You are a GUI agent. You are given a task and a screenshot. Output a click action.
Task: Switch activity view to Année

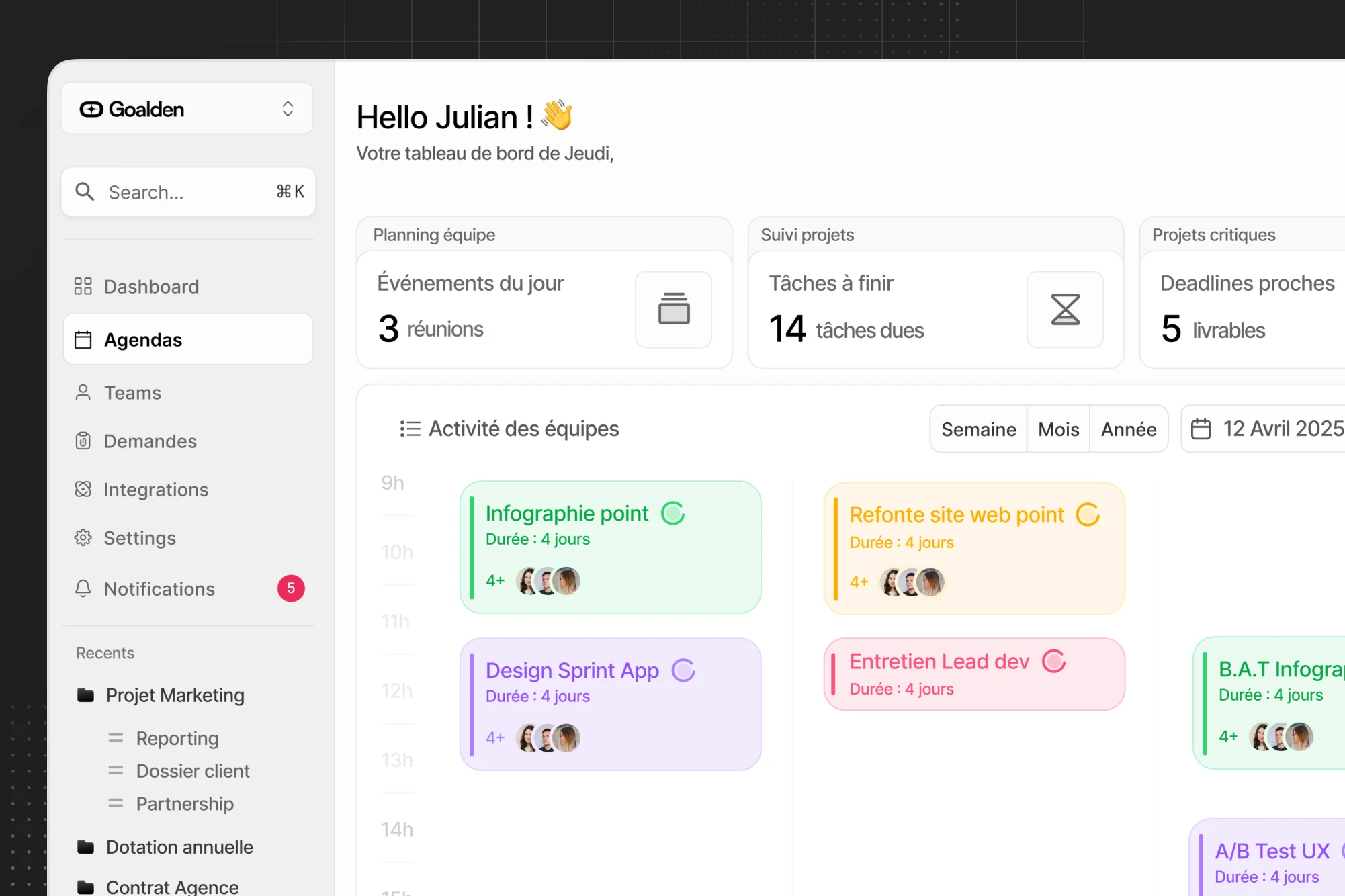[1129, 429]
